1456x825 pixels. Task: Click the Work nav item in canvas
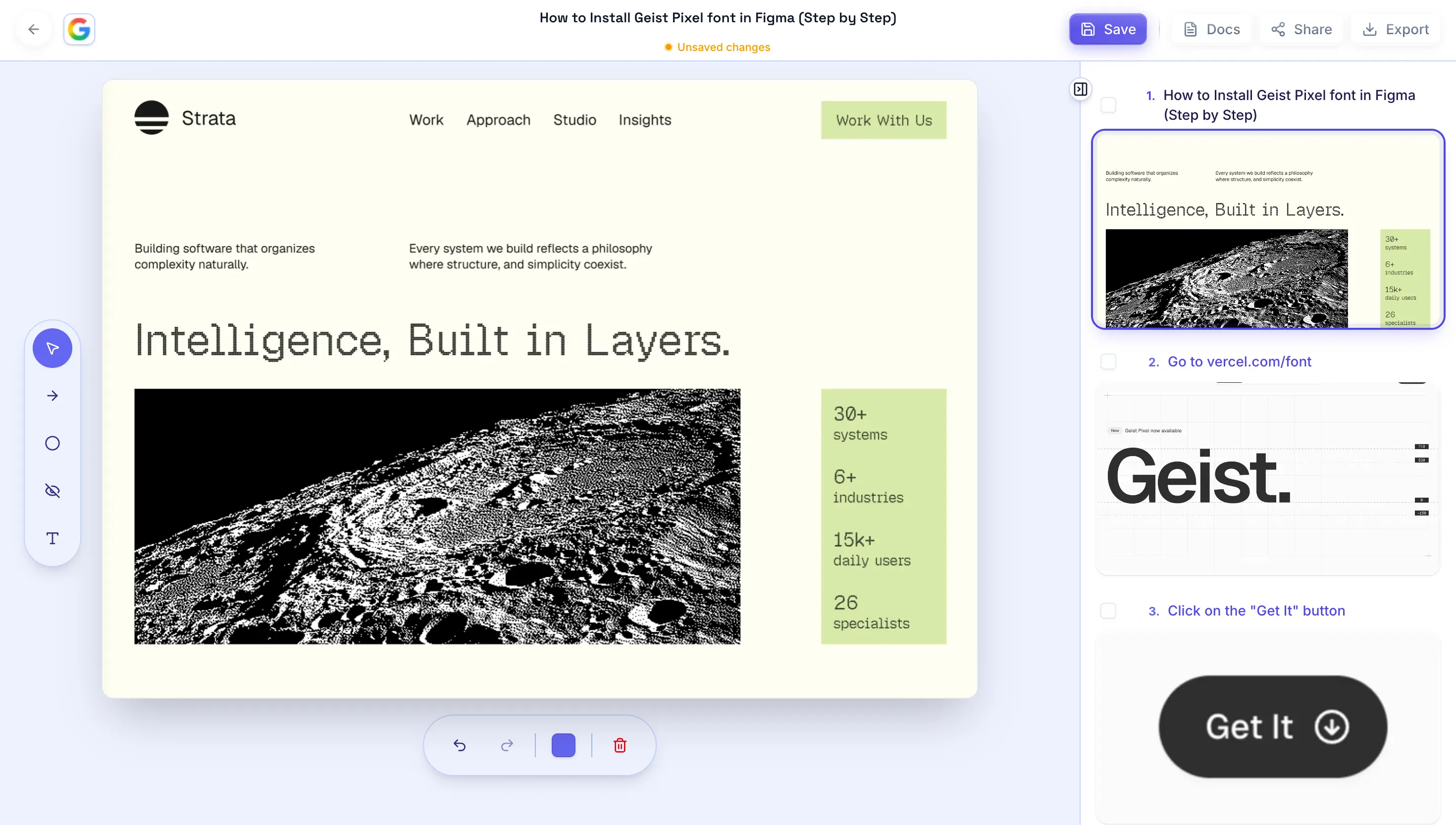[x=426, y=120]
